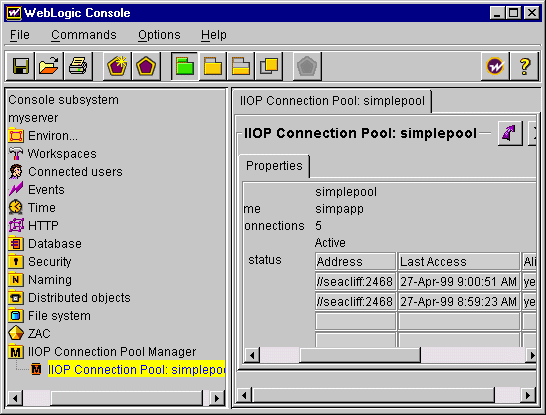Click the purple arrow icon beside pool title
Screen dimensions: 546x415
pyautogui.click(x=510, y=133)
